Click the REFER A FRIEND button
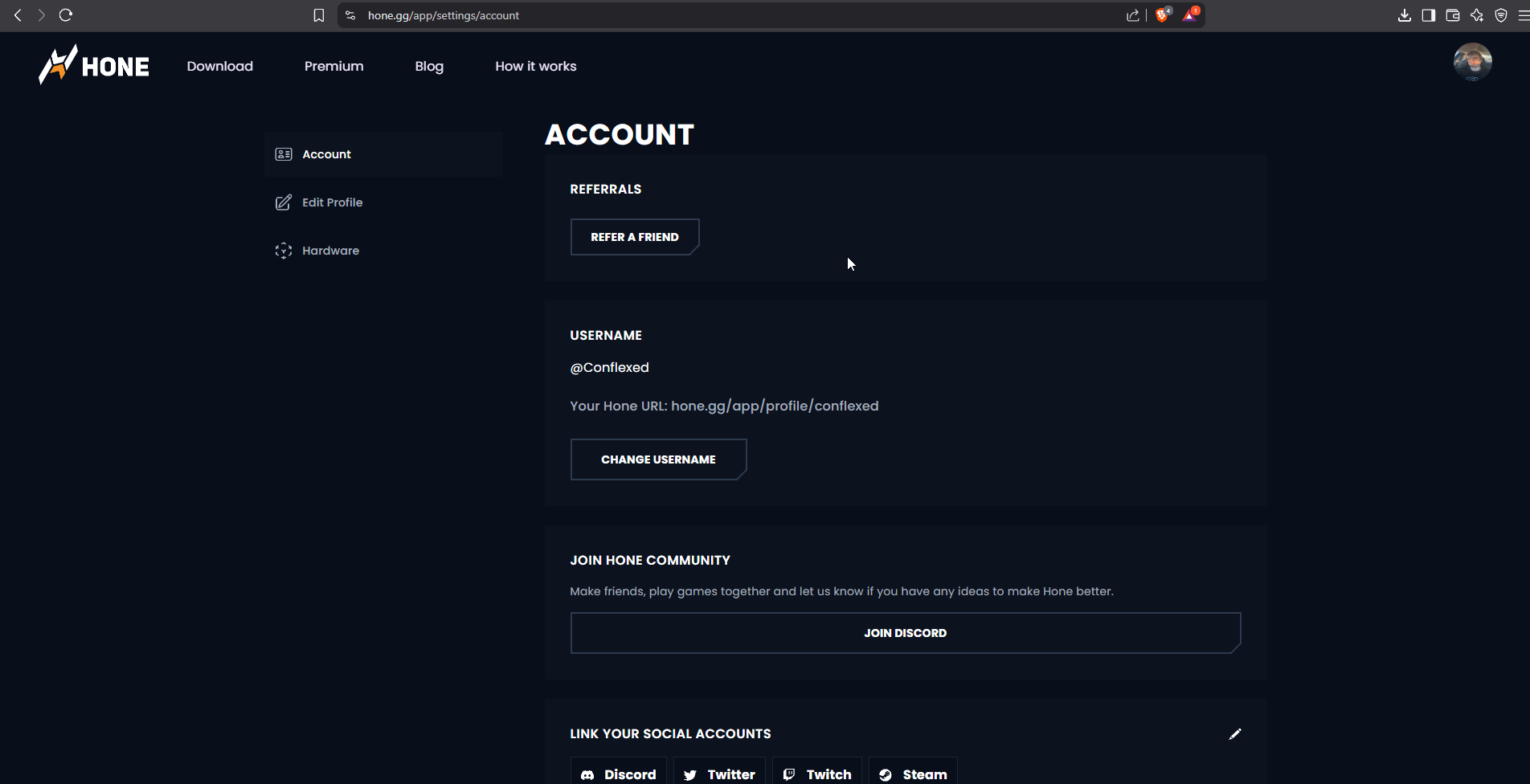The image size is (1530, 784). [x=635, y=237]
